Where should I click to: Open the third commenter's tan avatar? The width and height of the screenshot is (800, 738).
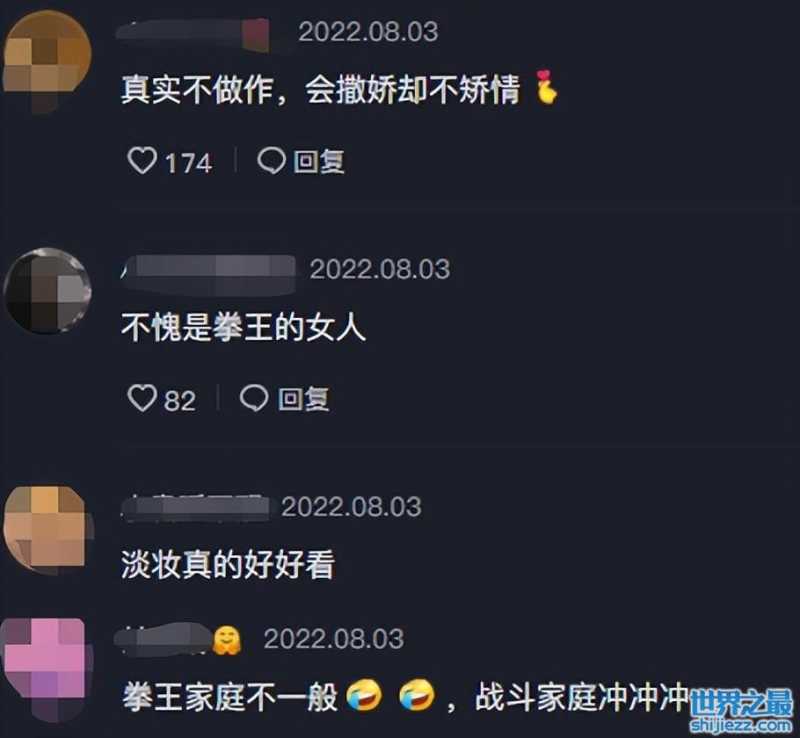coord(47,528)
